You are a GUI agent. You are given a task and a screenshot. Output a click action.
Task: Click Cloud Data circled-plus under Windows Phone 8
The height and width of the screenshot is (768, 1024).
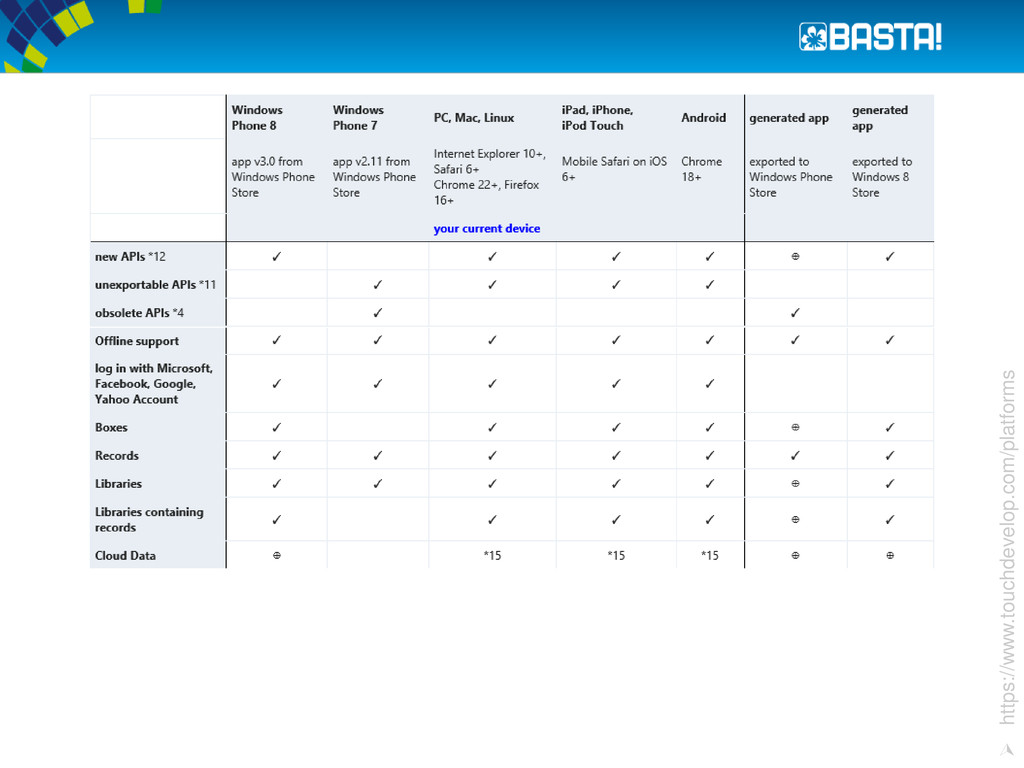pyautogui.click(x=277, y=556)
